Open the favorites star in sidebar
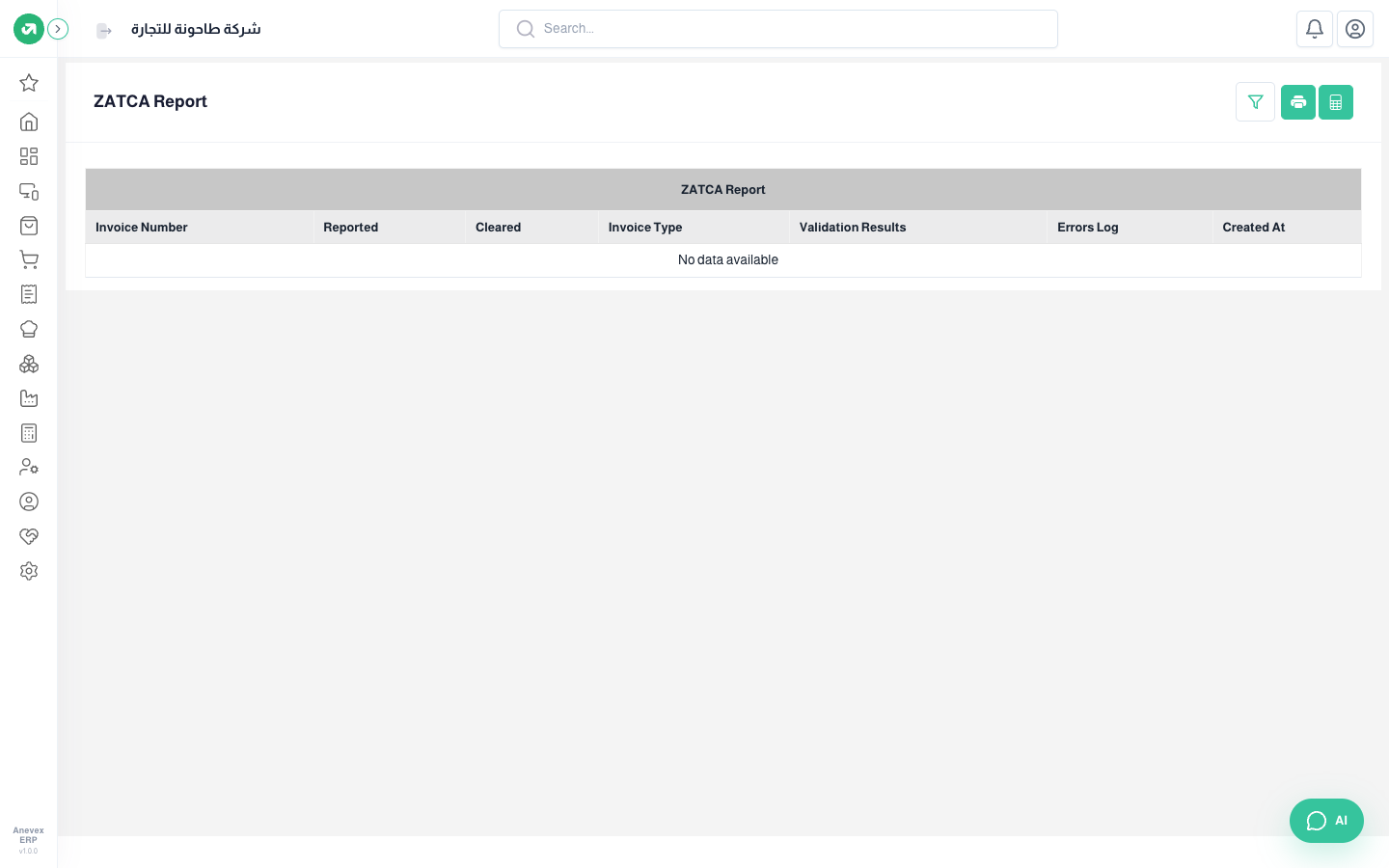This screenshot has width=1389, height=868. point(29,83)
